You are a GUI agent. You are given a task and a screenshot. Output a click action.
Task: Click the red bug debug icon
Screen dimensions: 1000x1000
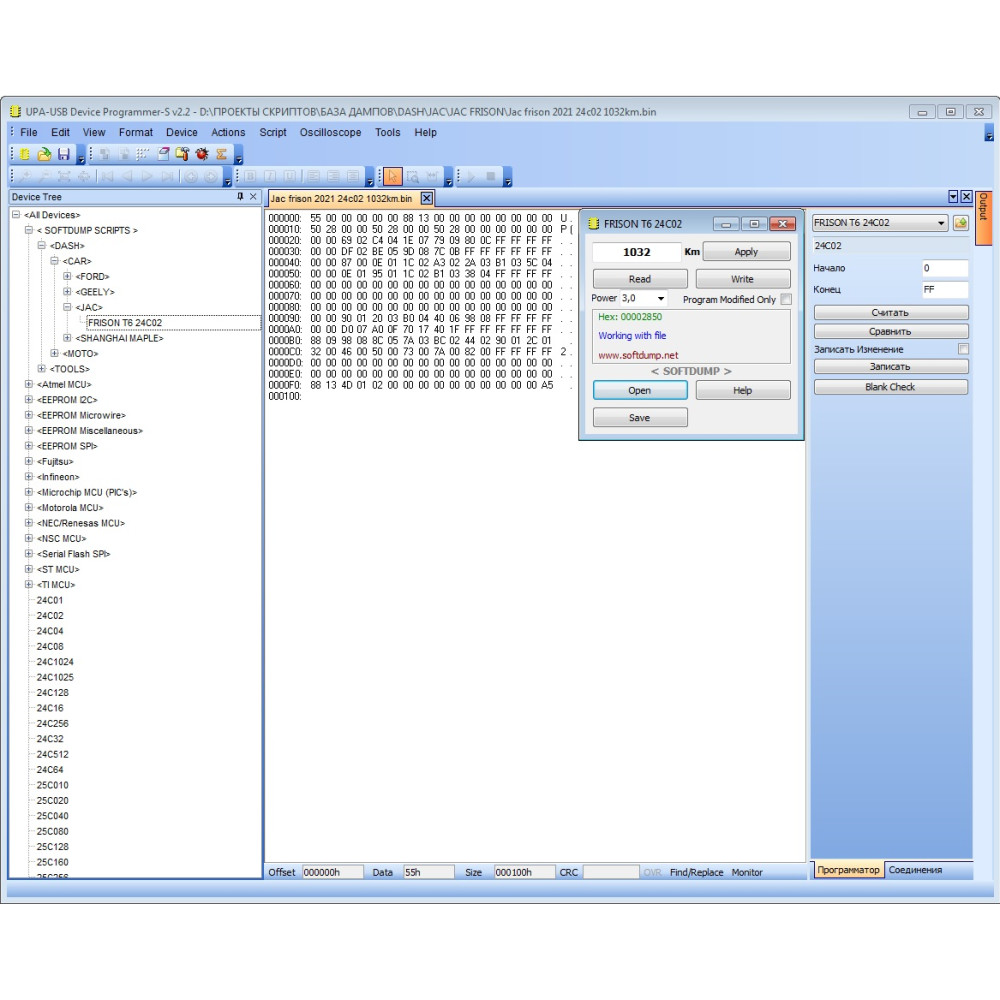pyautogui.click(x=202, y=154)
